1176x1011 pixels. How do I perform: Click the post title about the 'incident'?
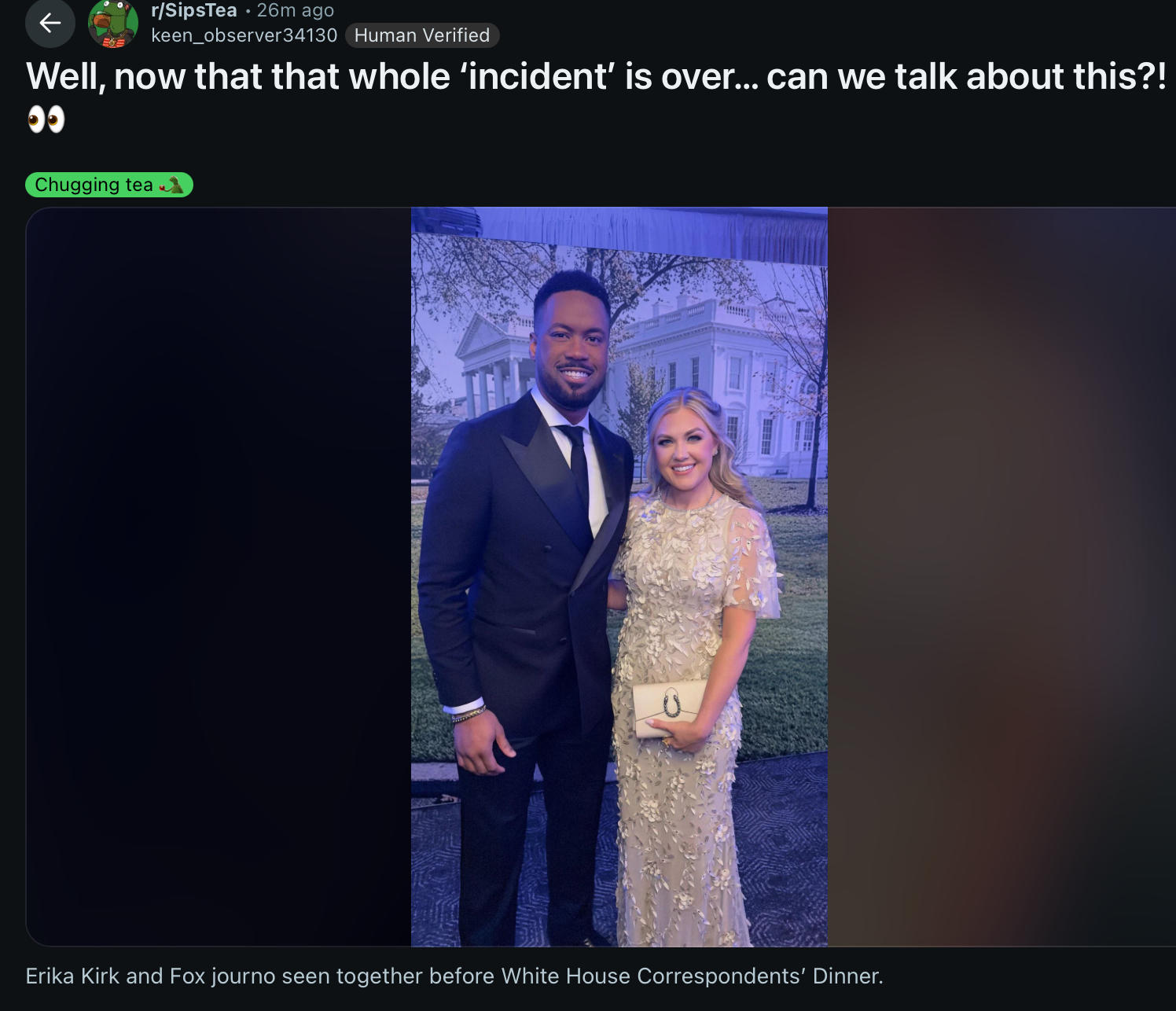tap(597, 77)
